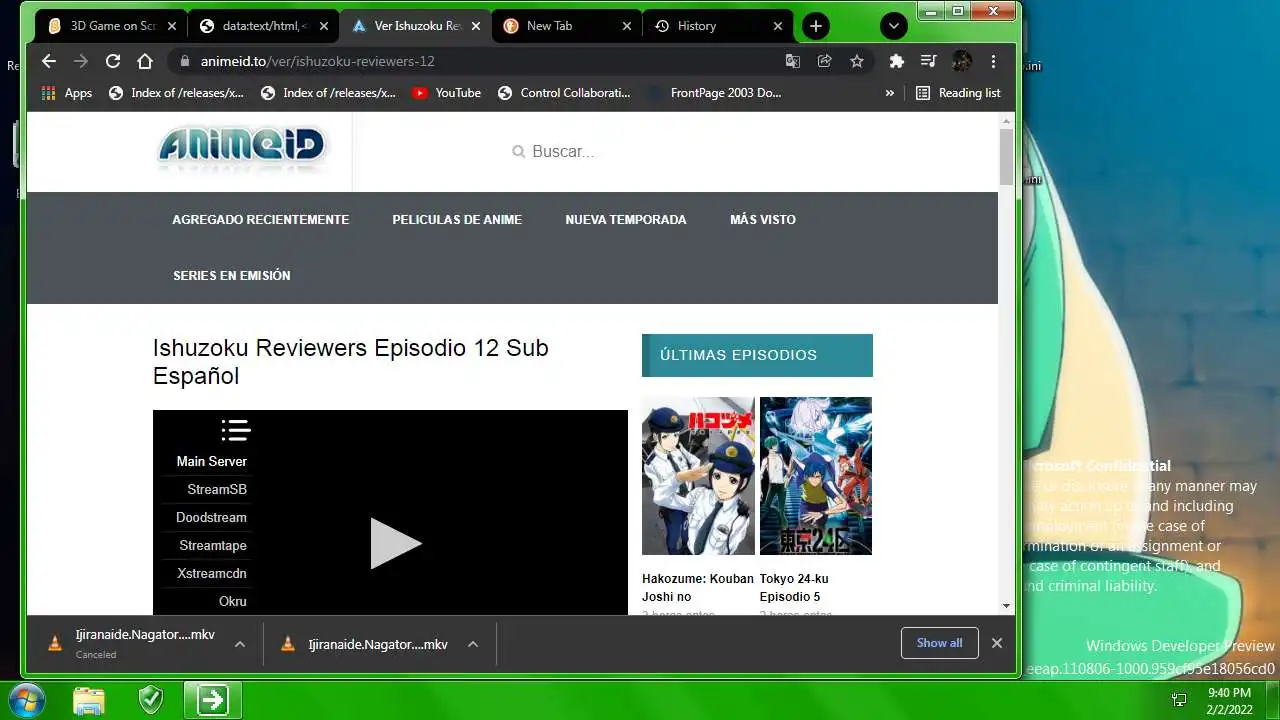Reload the current page
The height and width of the screenshot is (720, 1280).
tap(113, 61)
